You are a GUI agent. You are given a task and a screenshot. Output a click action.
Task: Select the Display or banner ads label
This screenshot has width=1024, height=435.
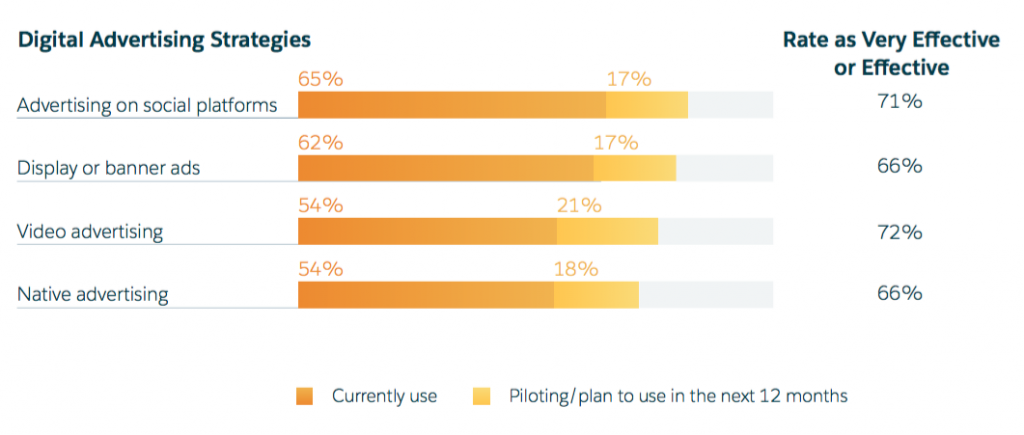[x=109, y=168]
